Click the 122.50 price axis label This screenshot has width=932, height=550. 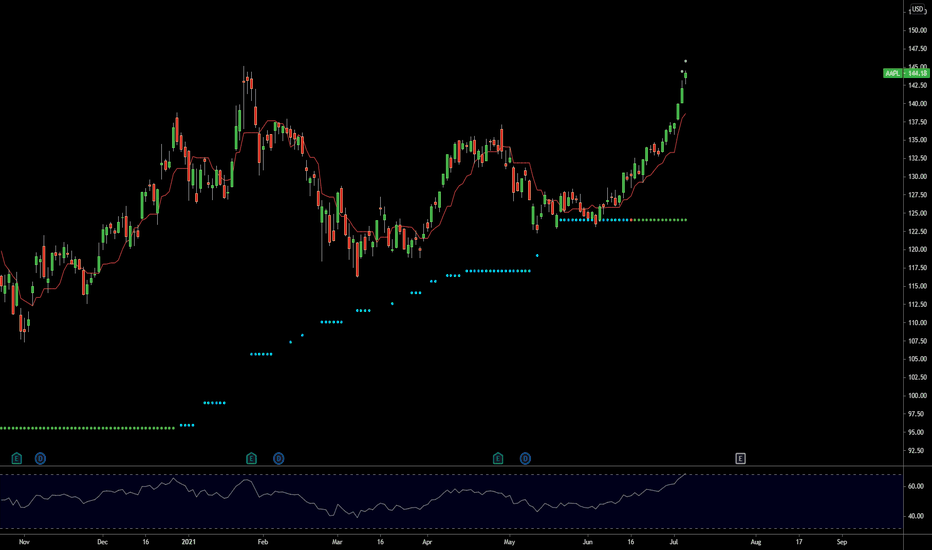[x=917, y=231]
